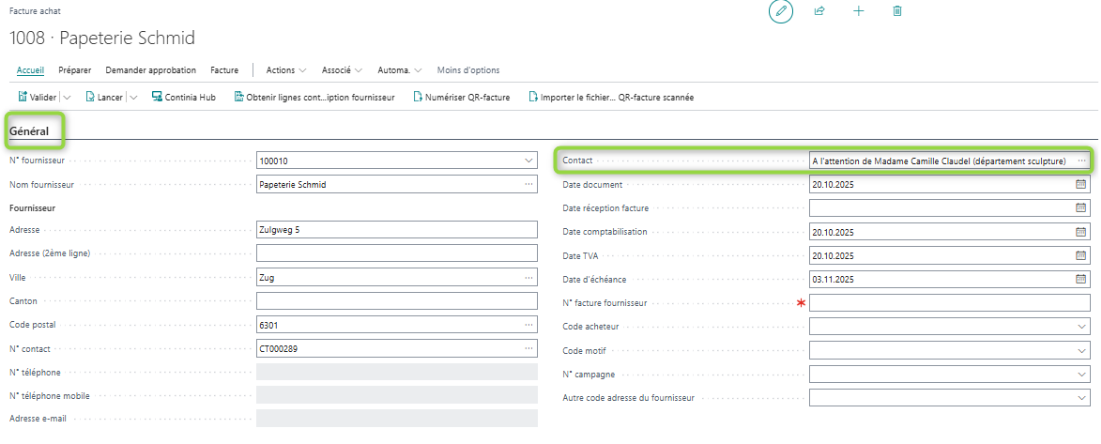Click the share icon at top

[x=819, y=11]
